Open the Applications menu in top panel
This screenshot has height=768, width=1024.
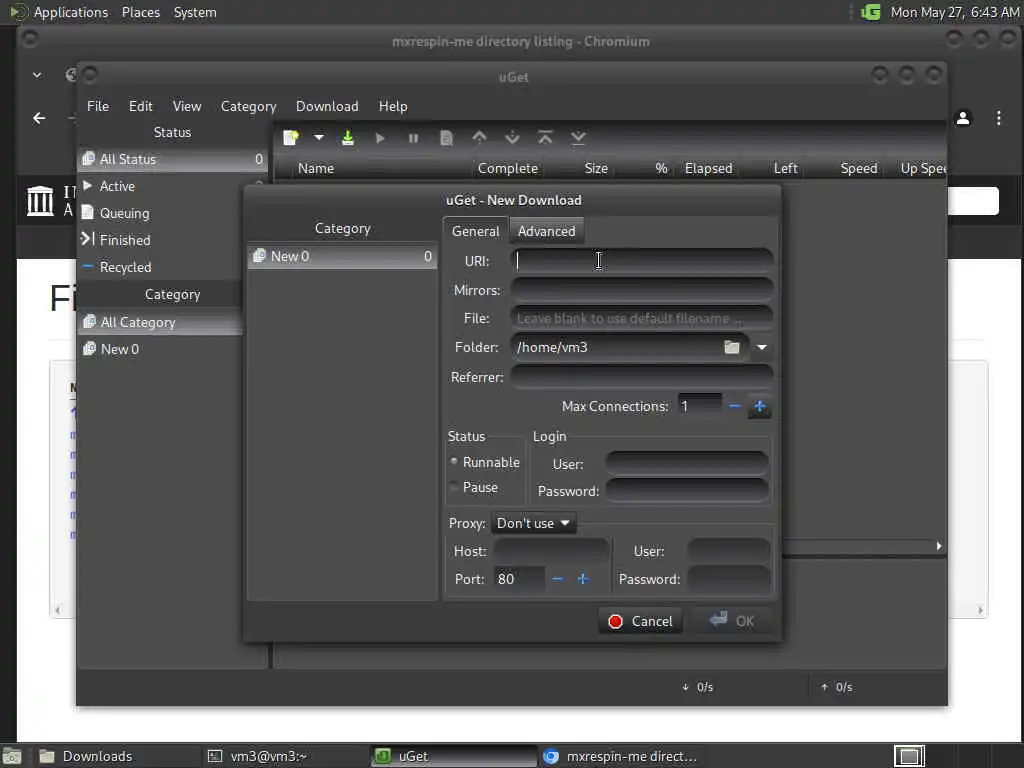click(71, 12)
